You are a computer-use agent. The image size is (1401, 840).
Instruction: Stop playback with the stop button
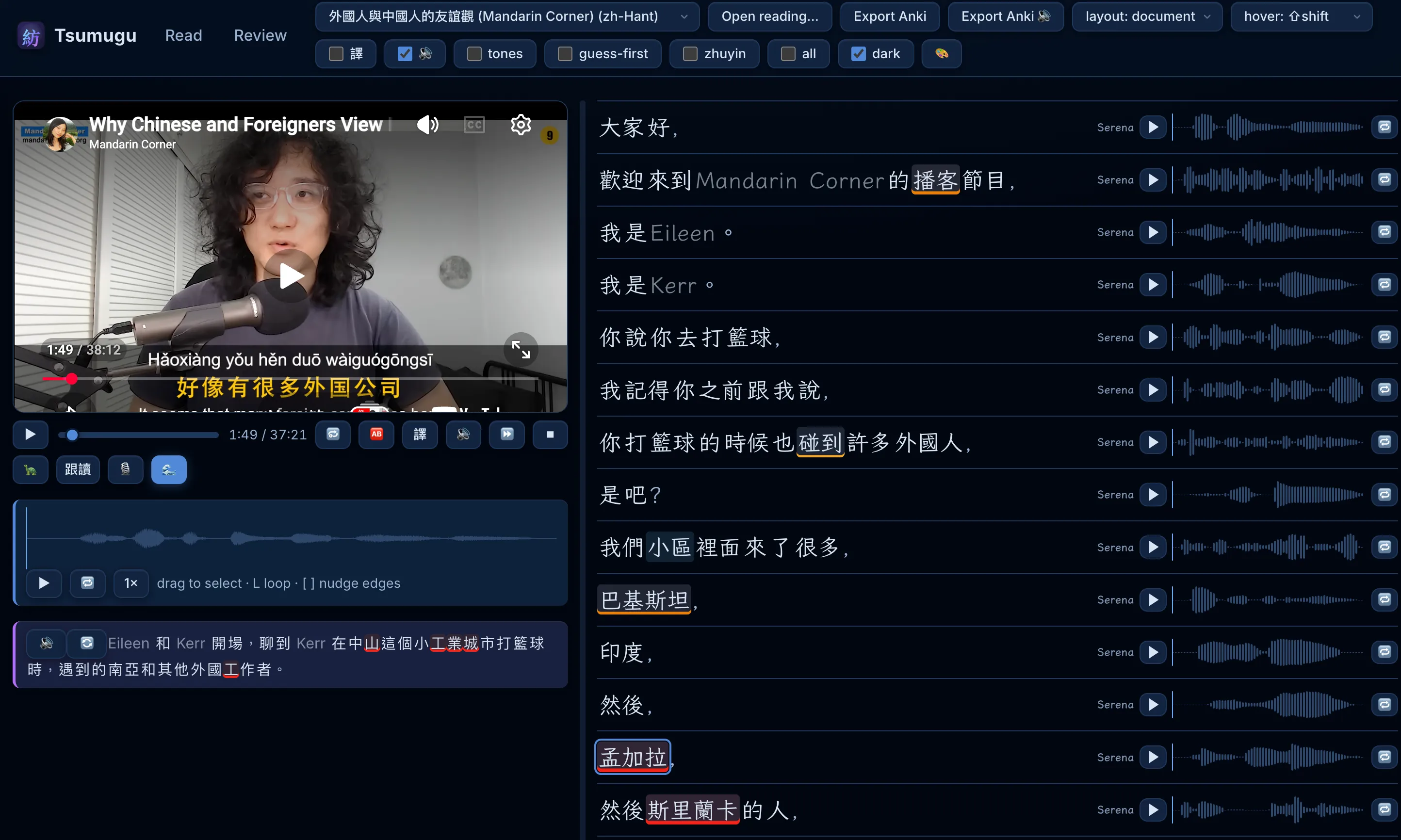tap(550, 435)
